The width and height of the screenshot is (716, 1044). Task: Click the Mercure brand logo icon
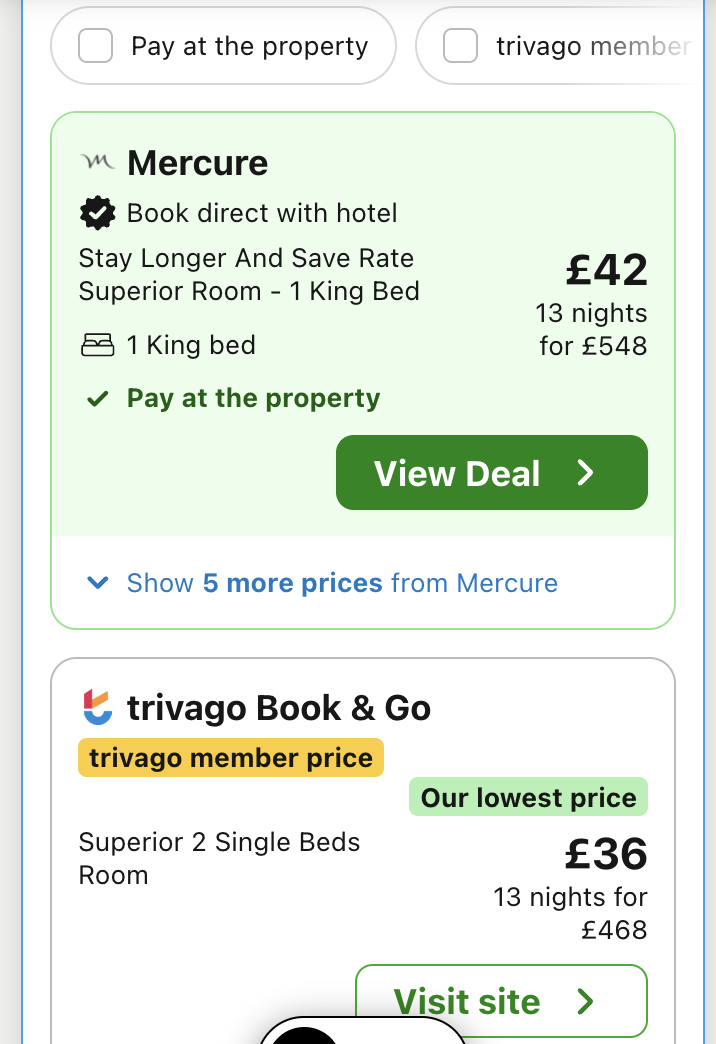point(96,163)
